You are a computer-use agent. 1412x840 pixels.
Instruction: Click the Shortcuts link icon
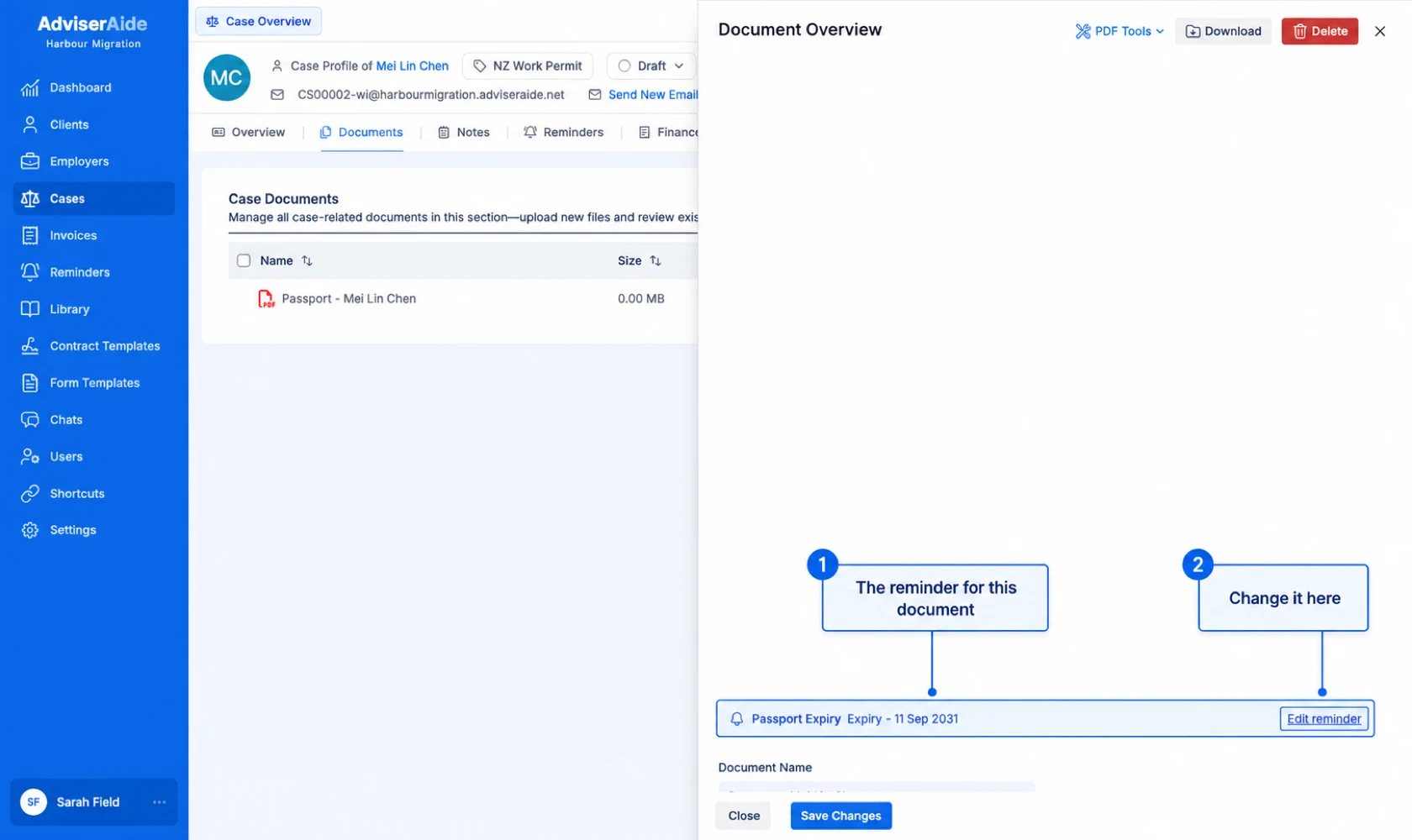point(30,494)
